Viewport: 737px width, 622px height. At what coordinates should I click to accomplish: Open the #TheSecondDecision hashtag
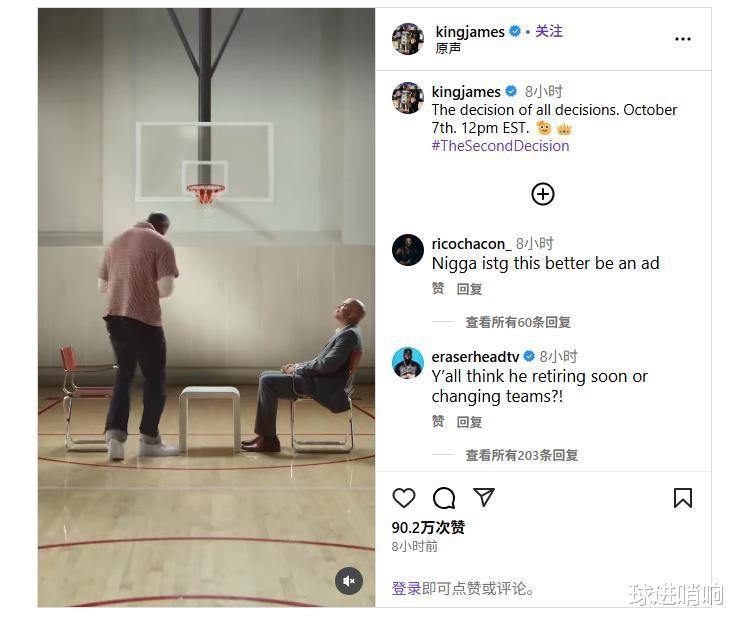[x=500, y=146]
